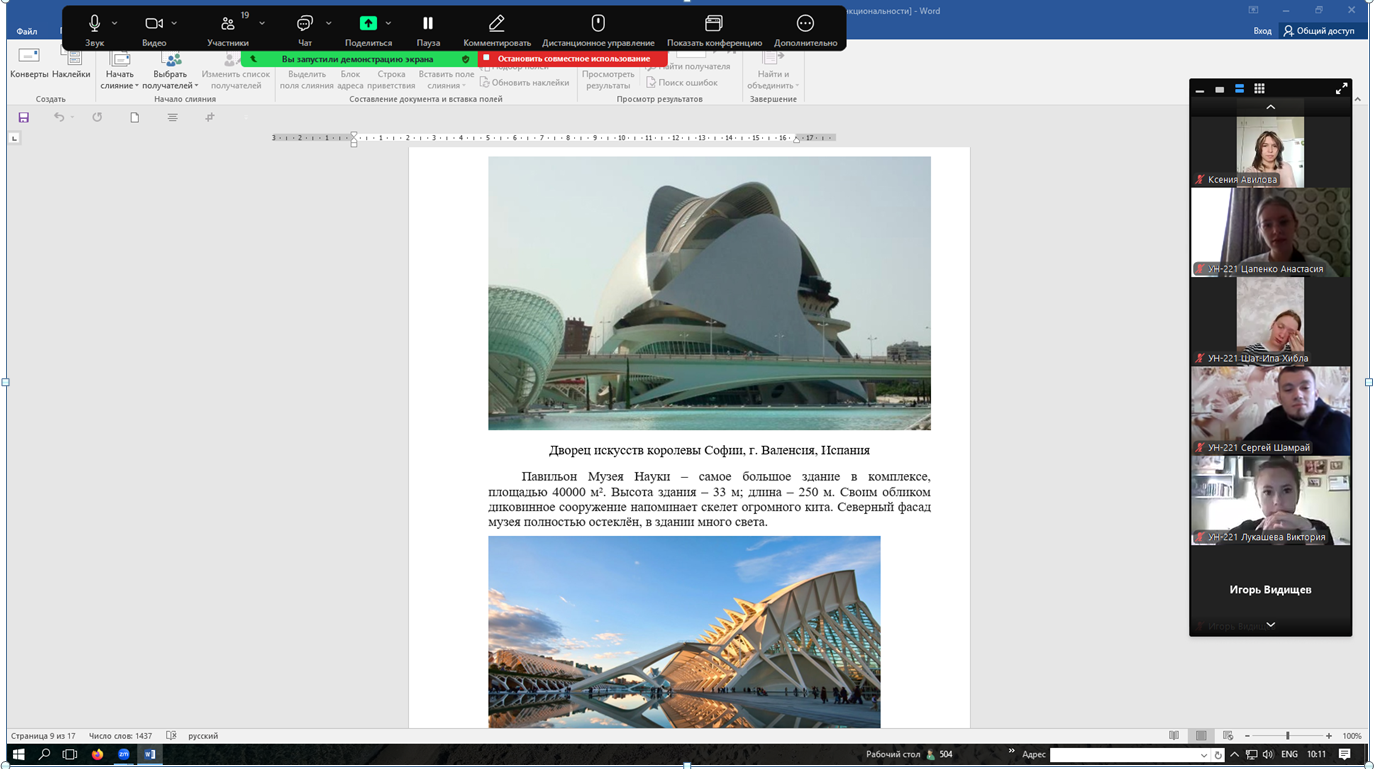Click Конверты in the ribbon
1376x769 pixels.
(29, 64)
